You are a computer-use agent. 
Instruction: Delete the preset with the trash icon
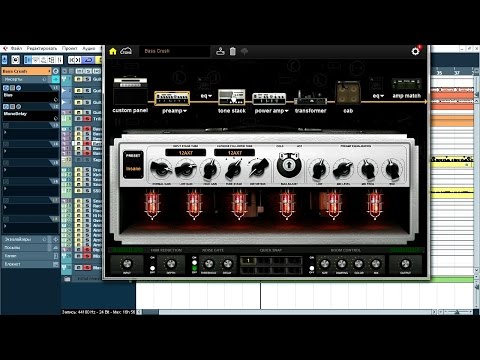click(x=233, y=51)
